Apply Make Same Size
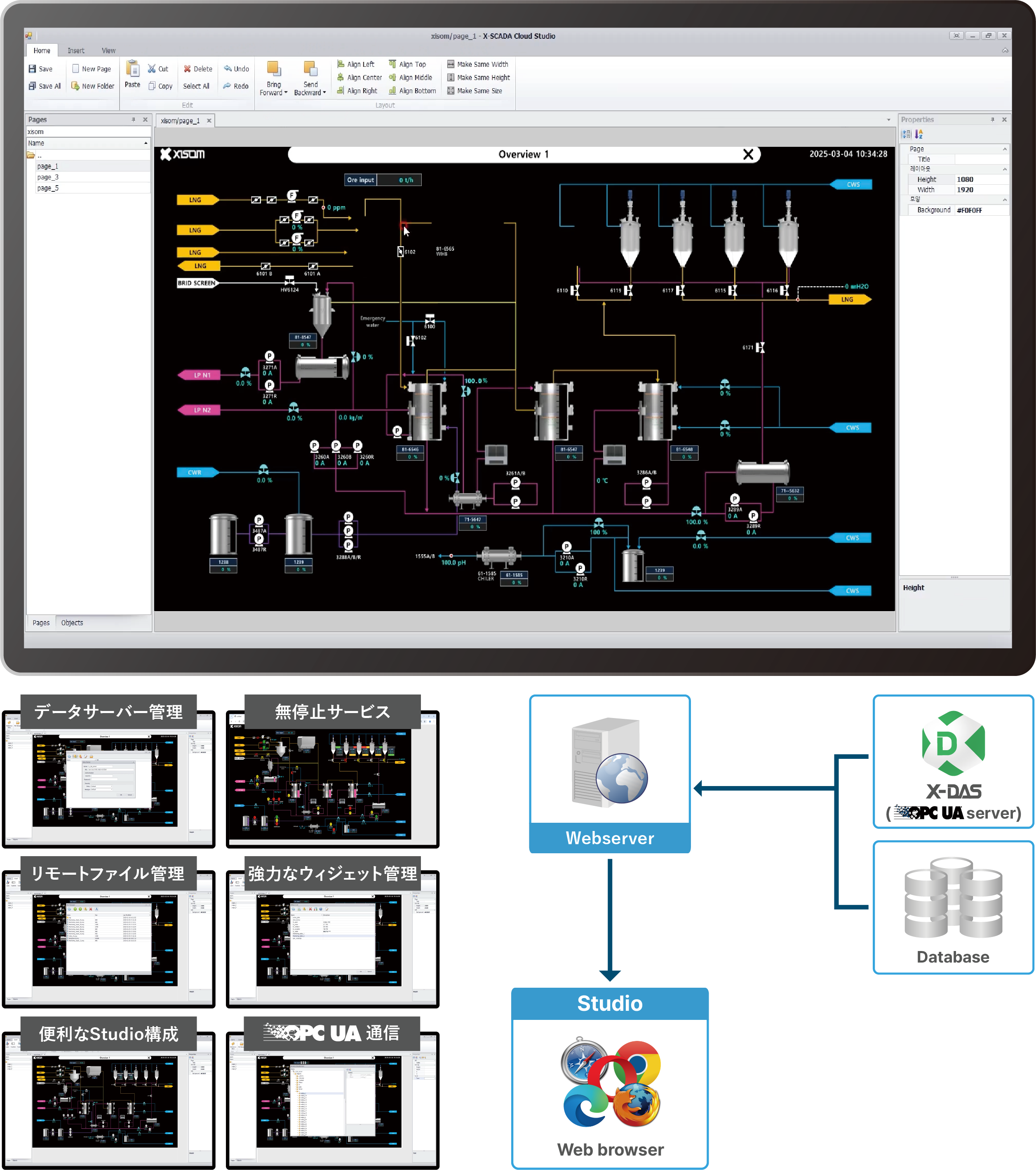Viewport: 1036px width, 1170px height. coord(475,90)
